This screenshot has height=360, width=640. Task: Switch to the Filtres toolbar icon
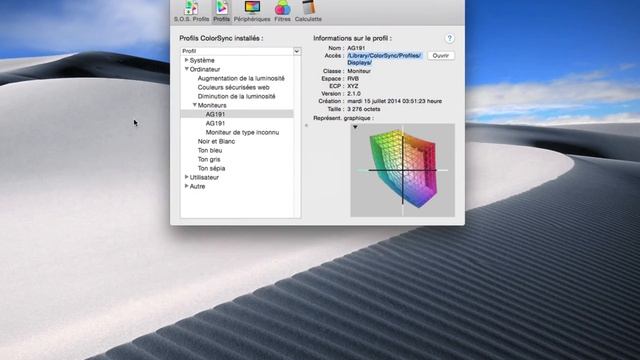tap(282, 11)
